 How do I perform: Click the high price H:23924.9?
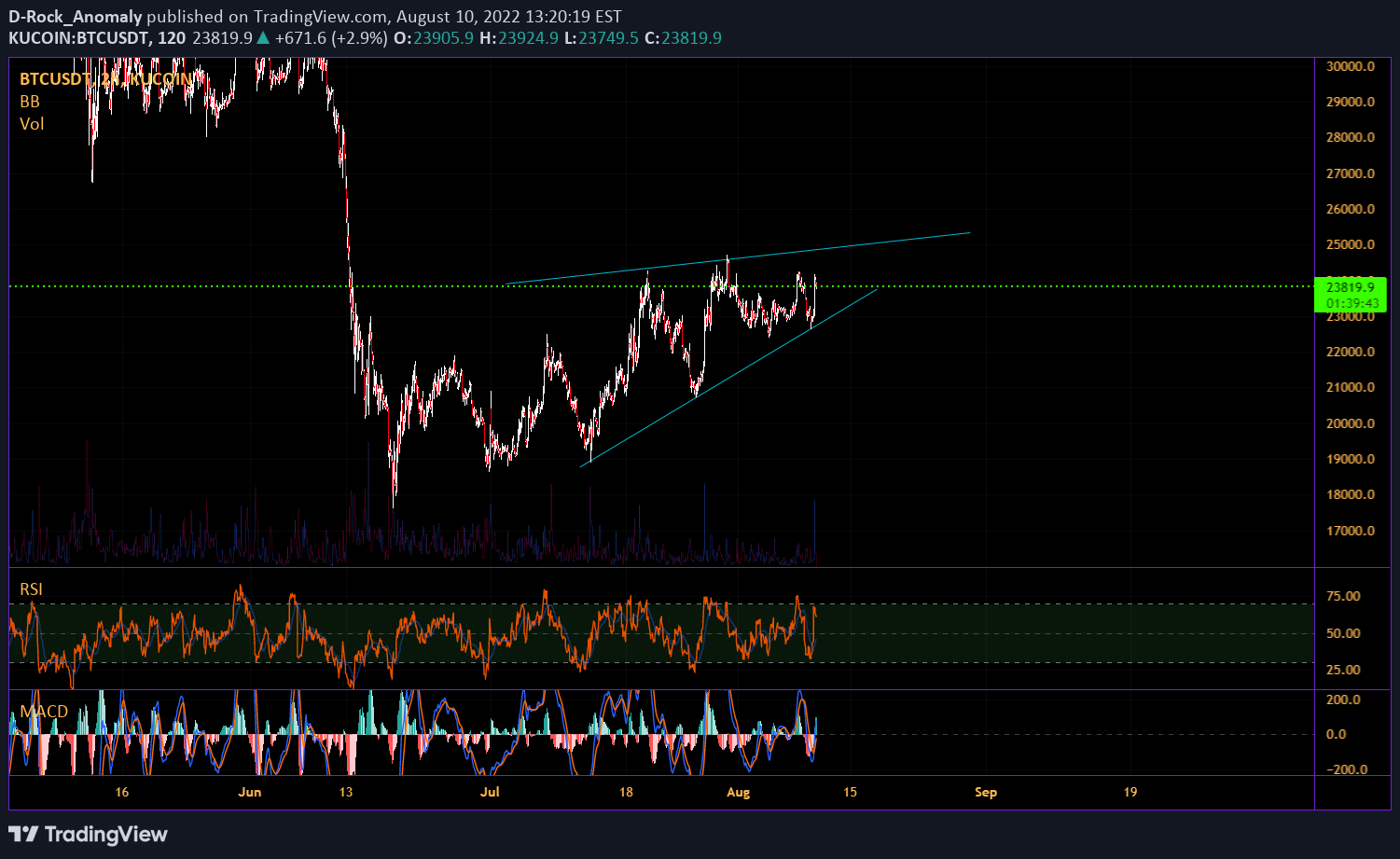(519, 38)
